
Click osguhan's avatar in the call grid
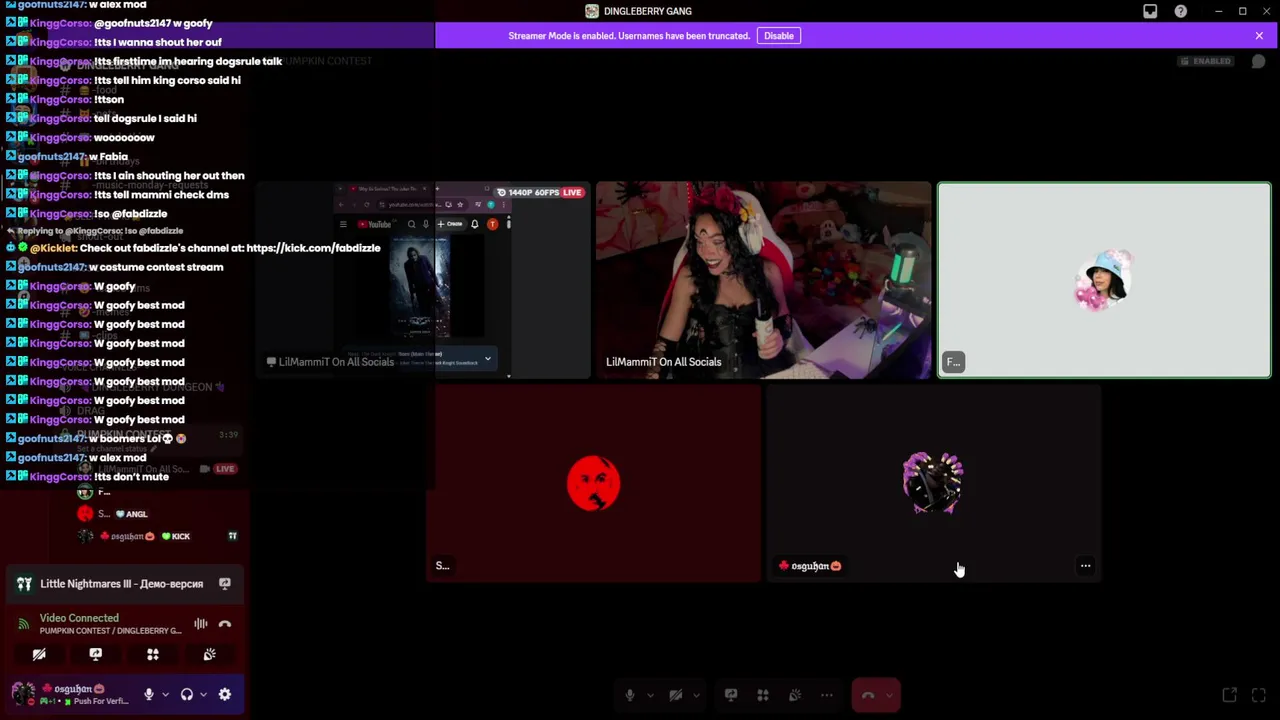pyautogui.click(x=933, y=483)
